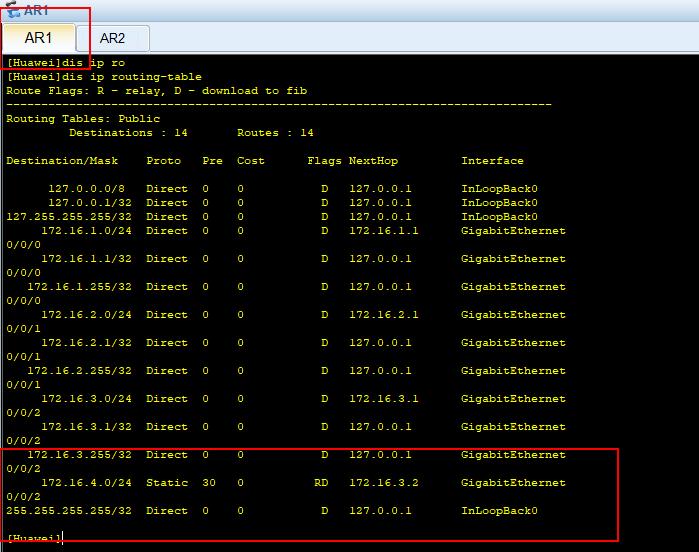Click the 'Destinations : 14' text

[128, 132]
